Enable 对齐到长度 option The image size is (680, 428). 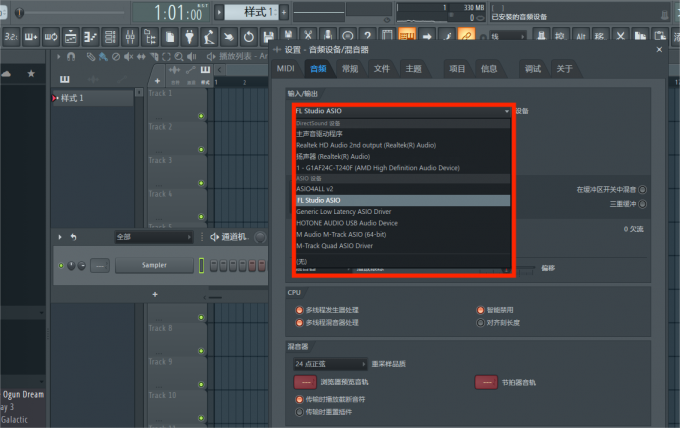[480, 323]
